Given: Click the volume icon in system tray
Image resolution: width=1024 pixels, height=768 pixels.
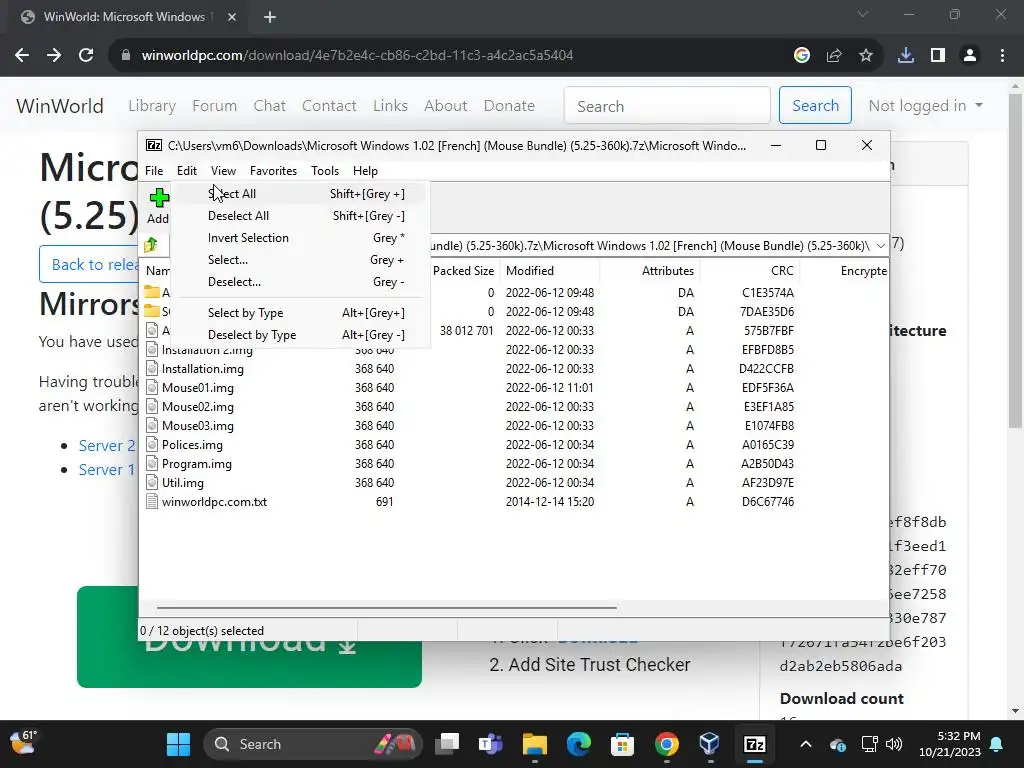Looking at the screenshot, I should 894,744.
